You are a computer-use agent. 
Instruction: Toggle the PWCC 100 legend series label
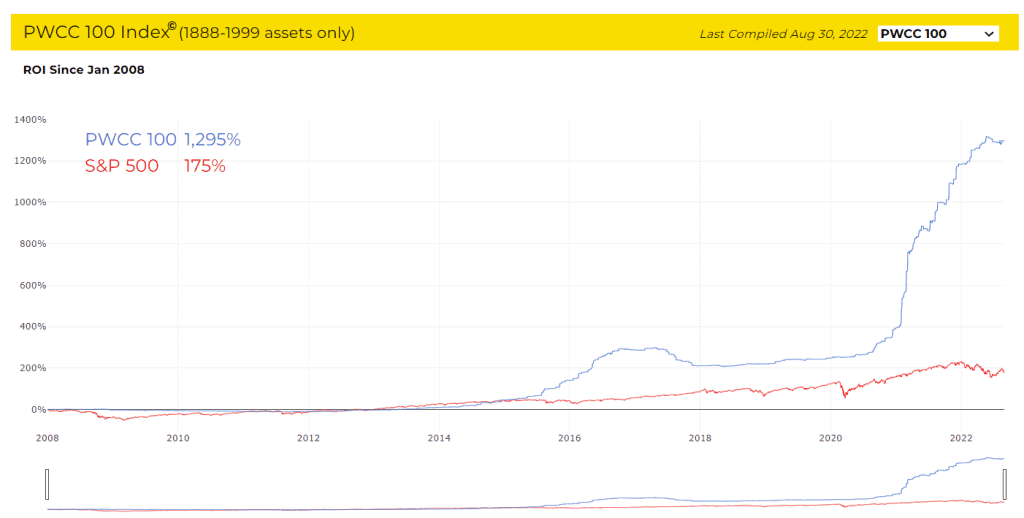[131, 140]
